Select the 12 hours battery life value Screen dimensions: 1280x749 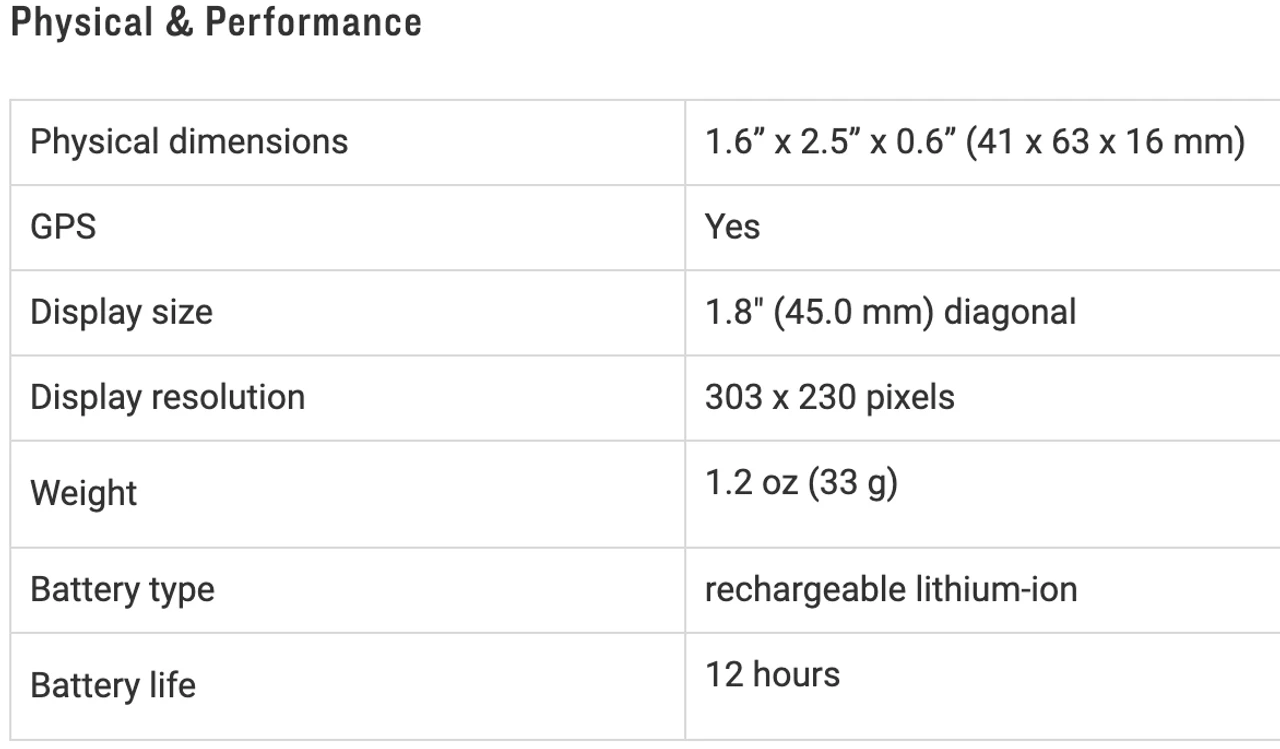[x=772, y=675]
